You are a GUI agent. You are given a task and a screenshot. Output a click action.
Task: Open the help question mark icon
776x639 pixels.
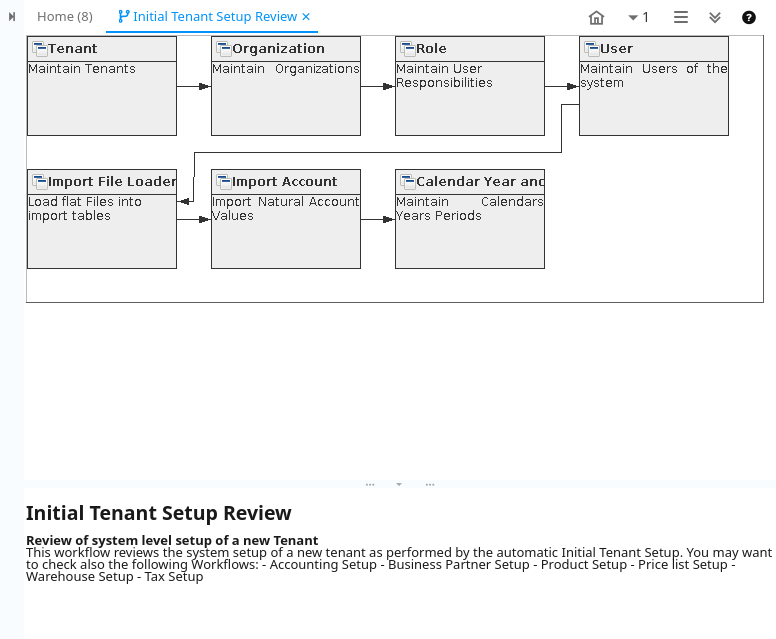coord(749,17)
